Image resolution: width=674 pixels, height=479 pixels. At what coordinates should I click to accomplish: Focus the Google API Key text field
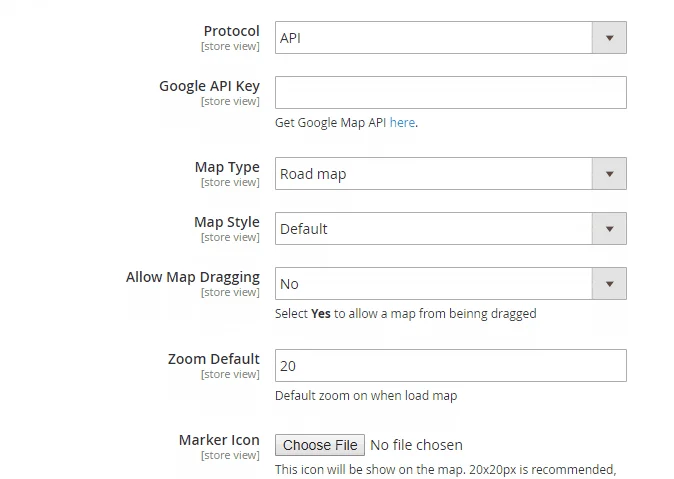(450, 92)
